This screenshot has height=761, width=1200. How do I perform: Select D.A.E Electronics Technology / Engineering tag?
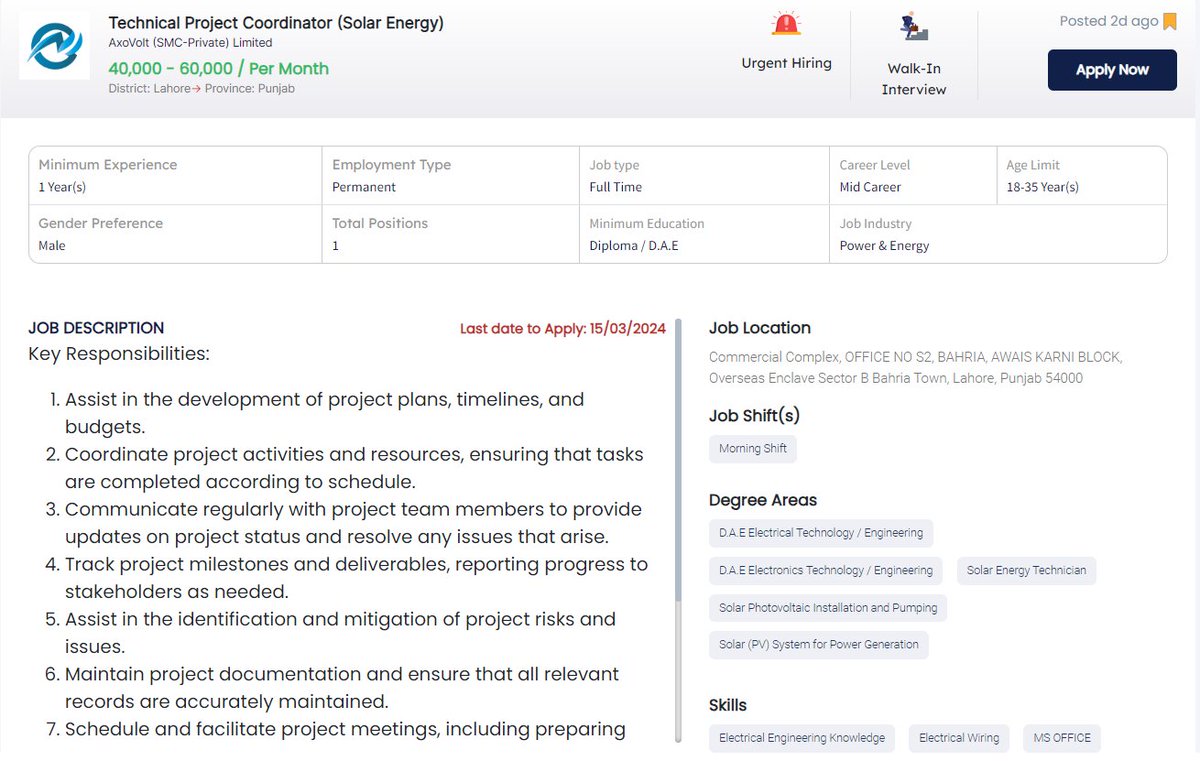[x=826, y=570]
